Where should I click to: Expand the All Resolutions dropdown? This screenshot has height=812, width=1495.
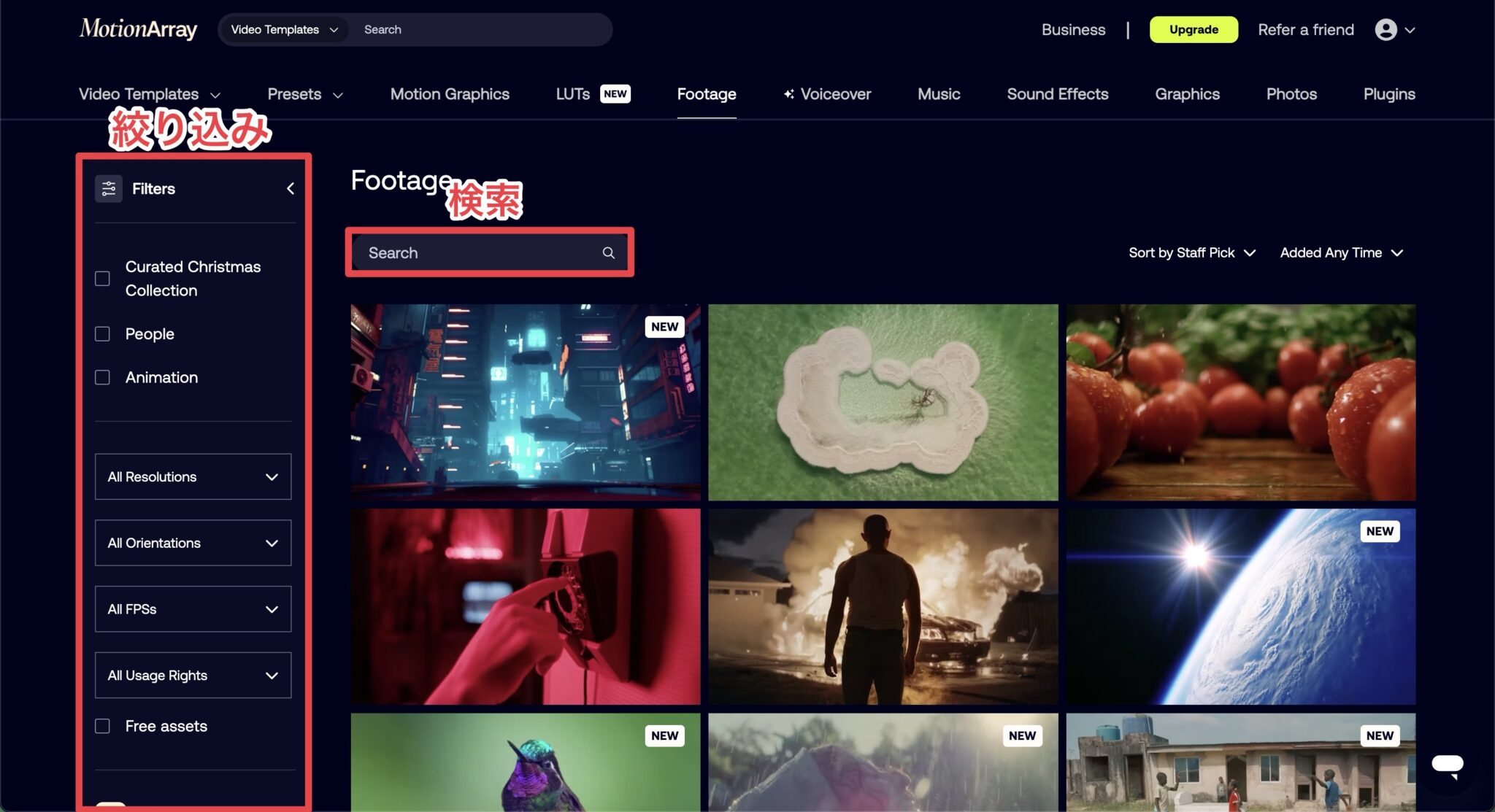(193, 477)
